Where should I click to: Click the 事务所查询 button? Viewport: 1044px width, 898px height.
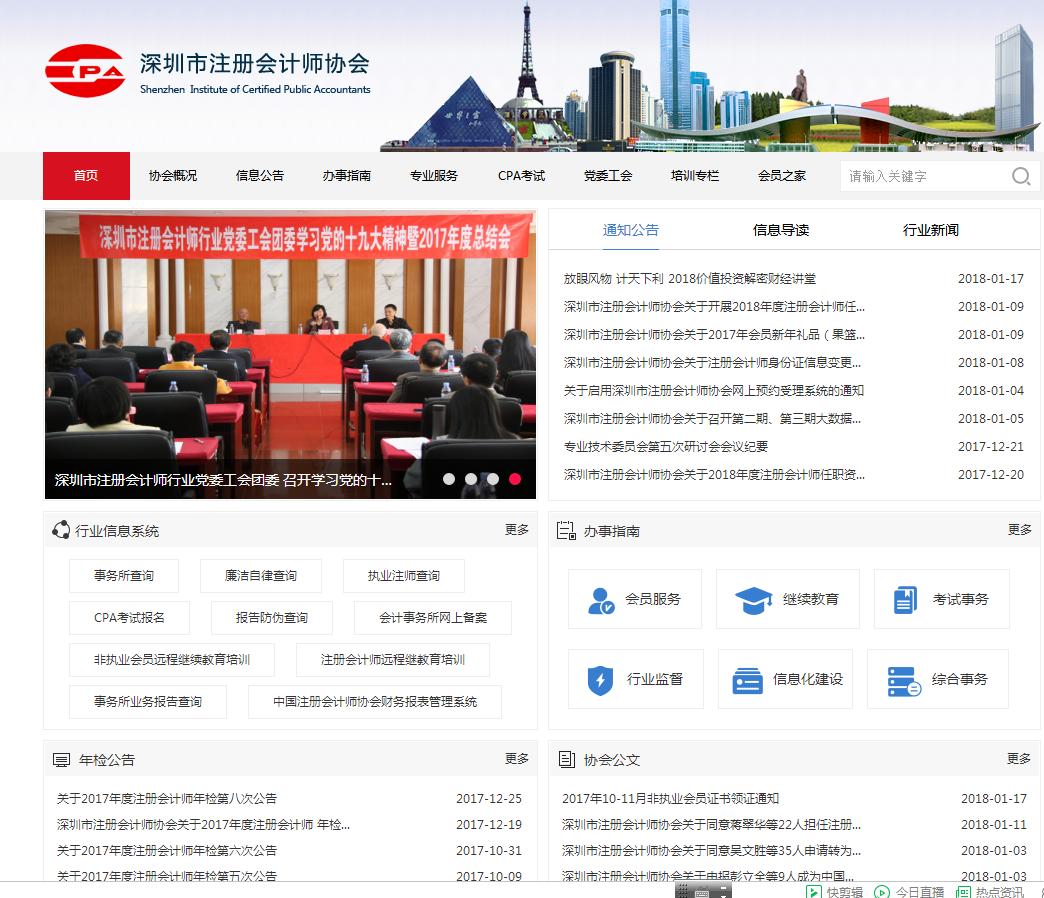coord(124,576)
